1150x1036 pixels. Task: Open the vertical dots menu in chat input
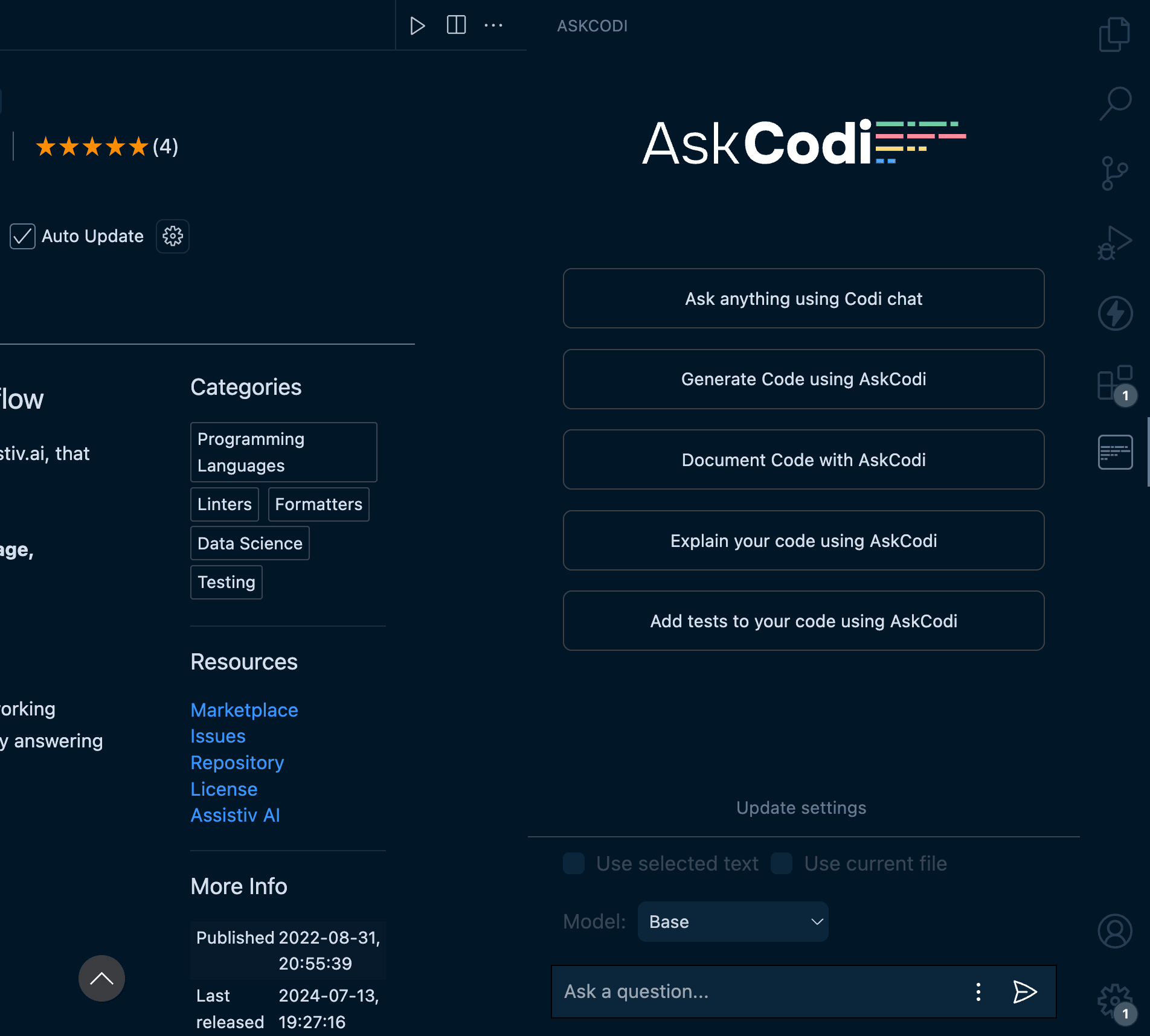pos(978,991)
